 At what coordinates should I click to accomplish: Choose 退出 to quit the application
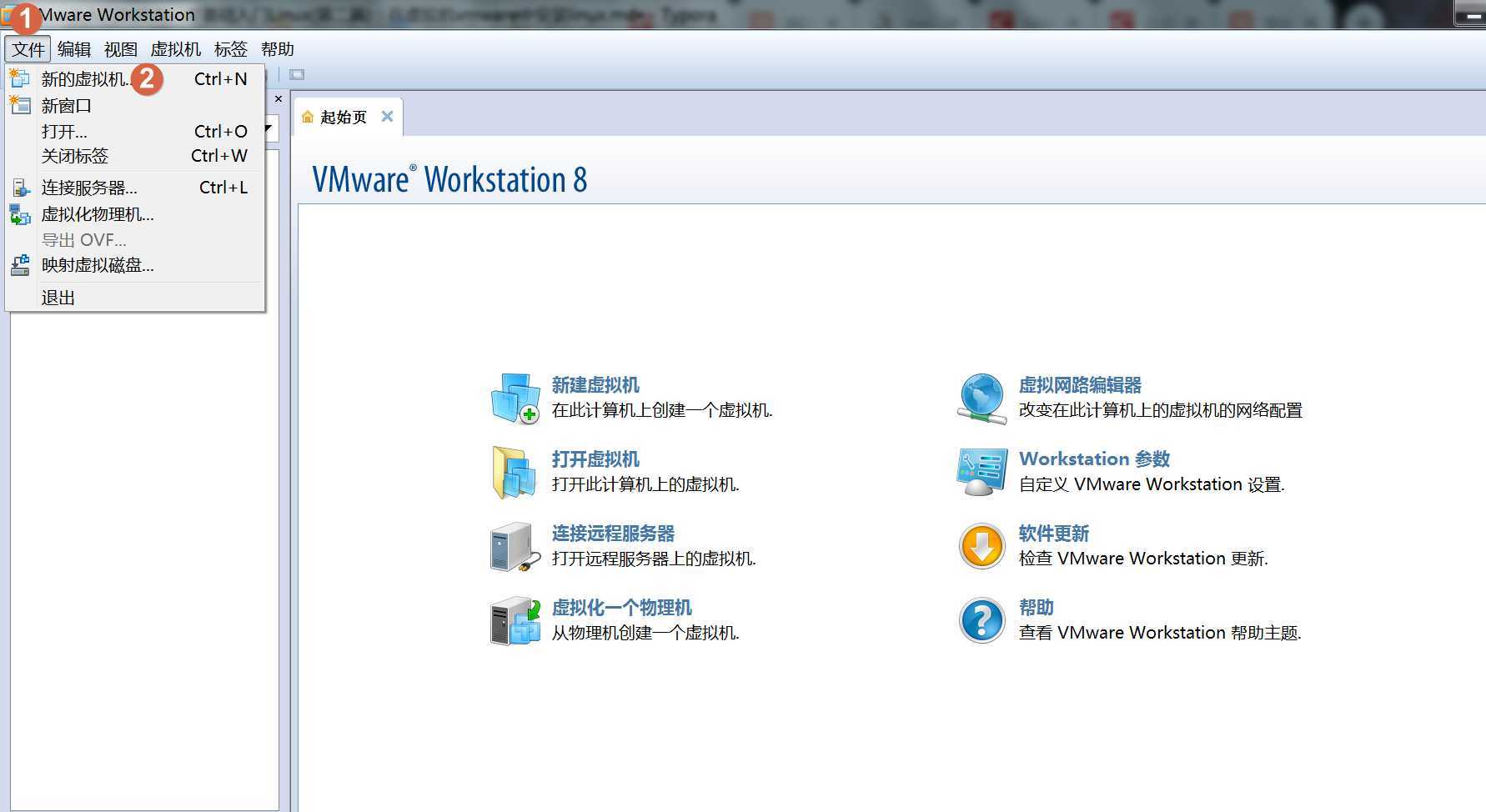135,298
